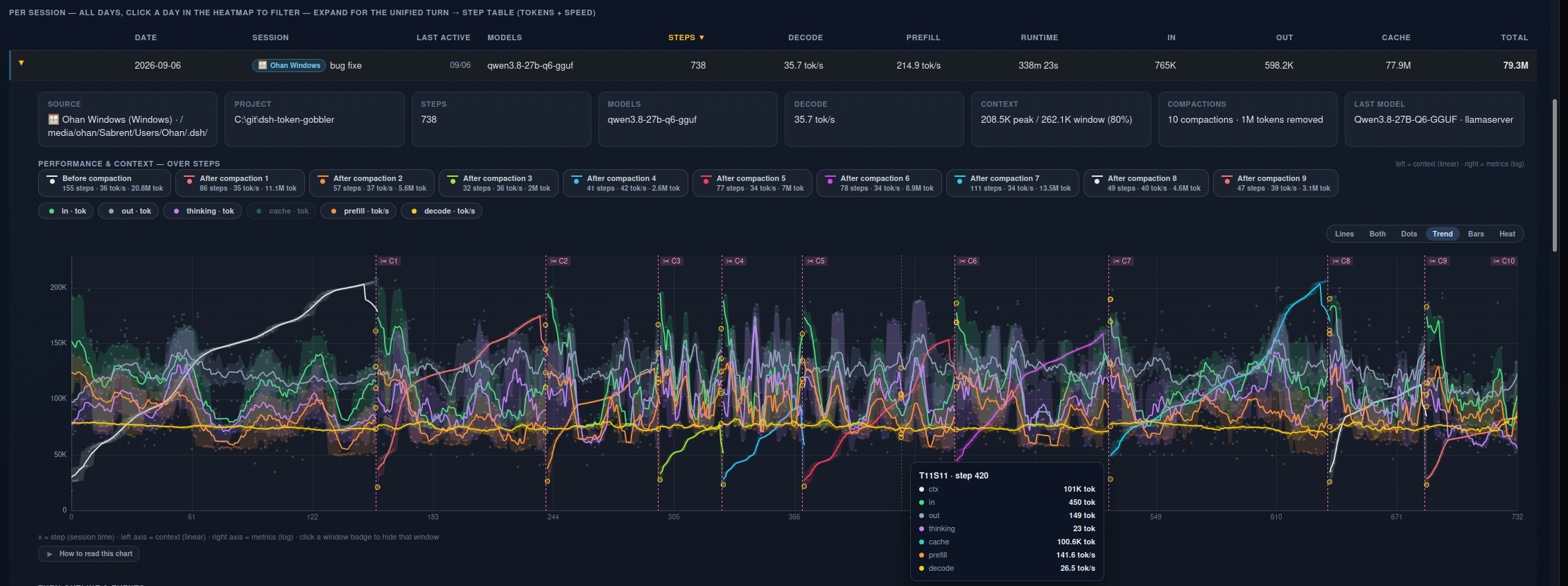The height and width of the screenshot is (586, 1568).
Task: Sort by the PREFILL column header
Action: pyautogui.click(x=923, y=37)
